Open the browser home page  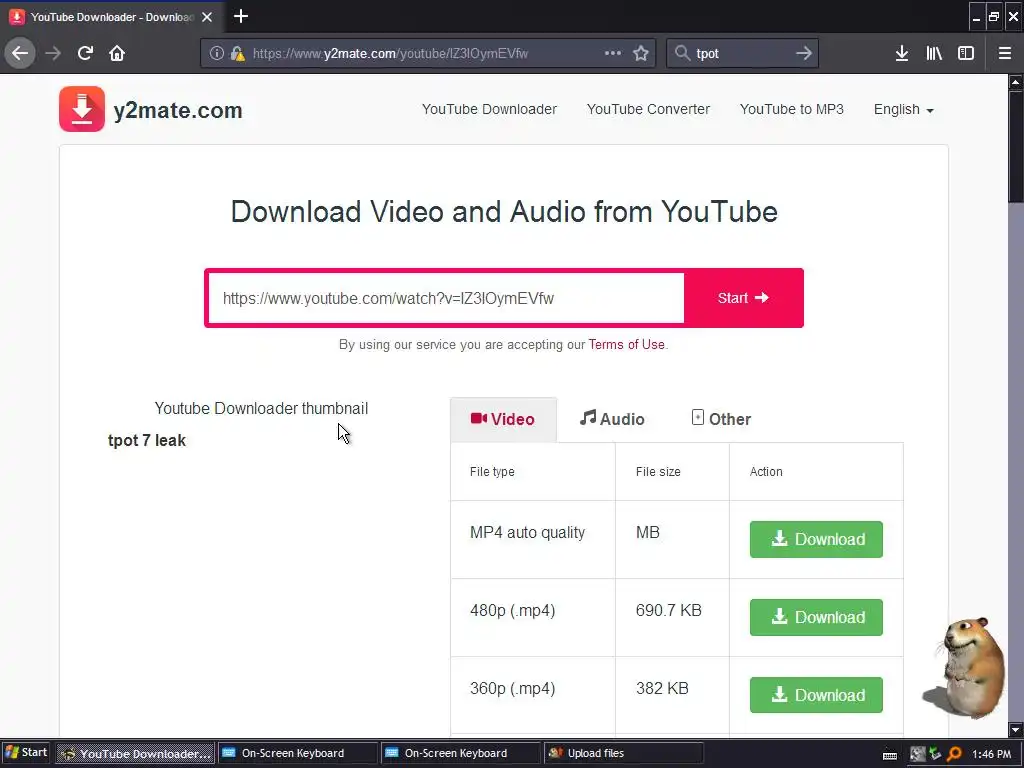tap(117, 53)
